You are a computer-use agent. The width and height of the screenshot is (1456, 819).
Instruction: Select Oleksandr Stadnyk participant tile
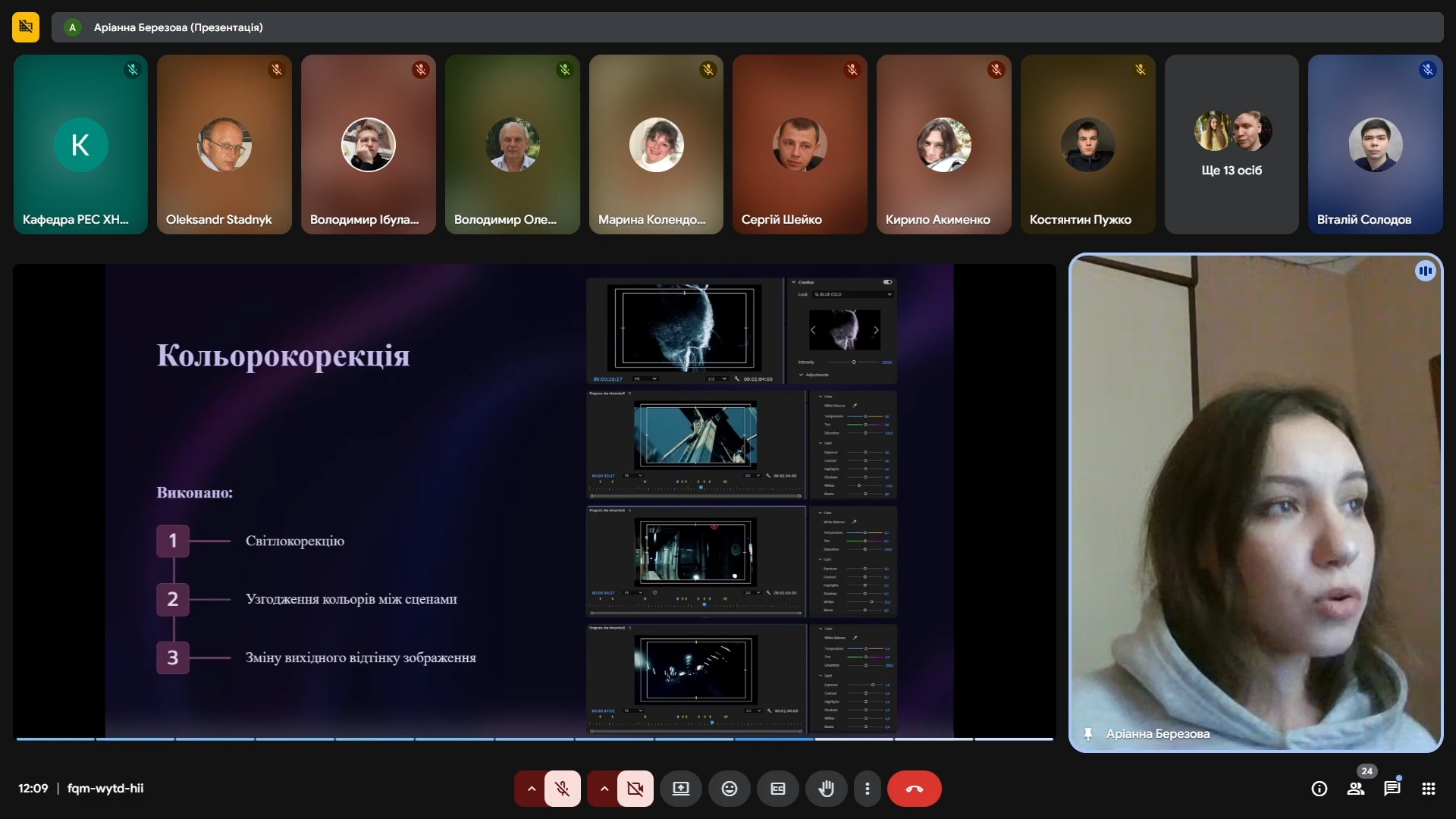coord(224,144)
